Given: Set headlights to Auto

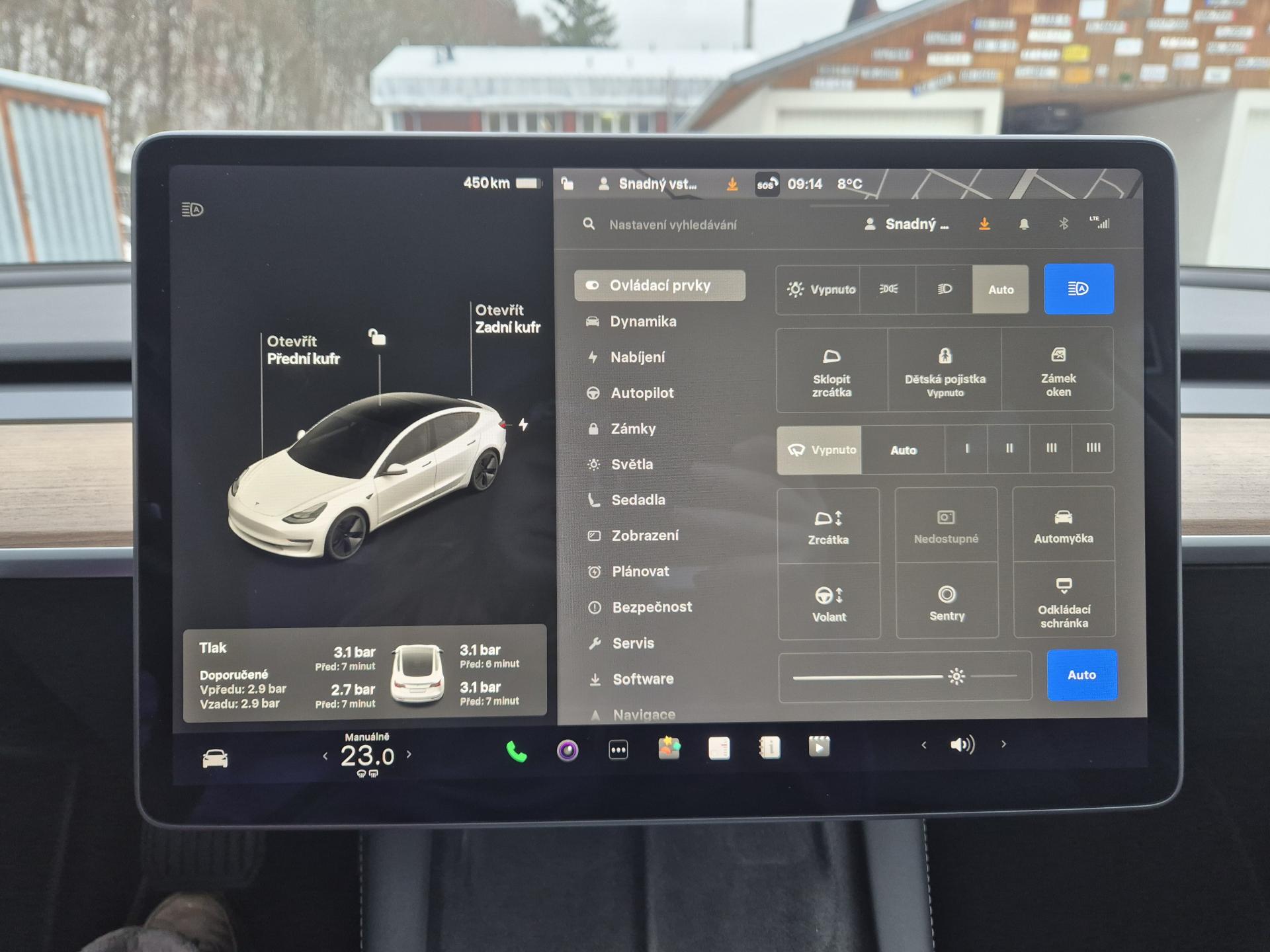Looking at the screenshot, I should pos(1000,290).
